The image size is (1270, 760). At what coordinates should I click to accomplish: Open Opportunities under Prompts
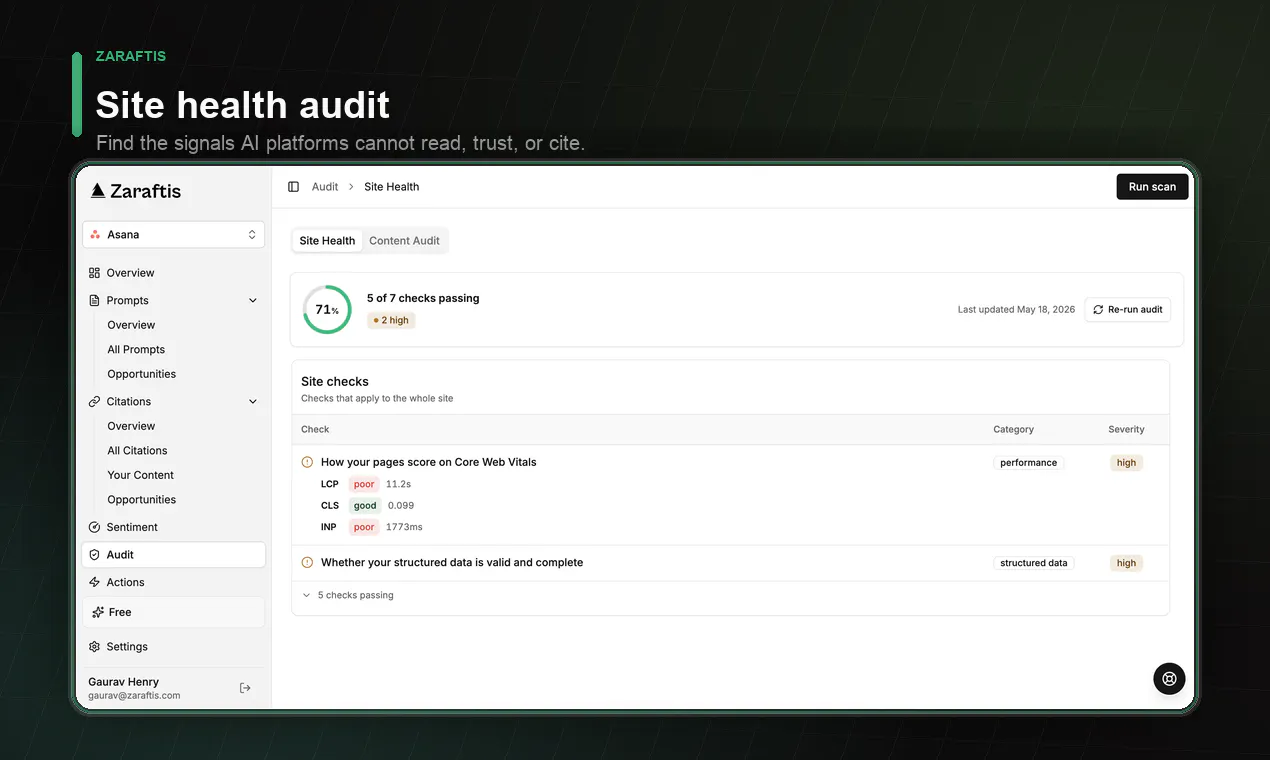tap(141, 374)
